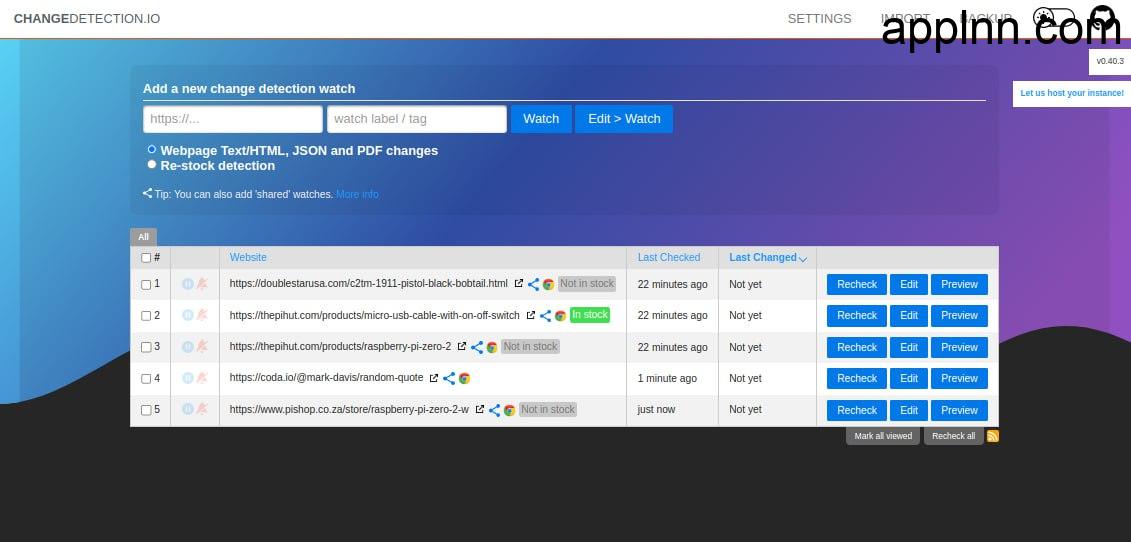
Task: Preview the coda.io random-quote watch
Action: tap(959, 378)
